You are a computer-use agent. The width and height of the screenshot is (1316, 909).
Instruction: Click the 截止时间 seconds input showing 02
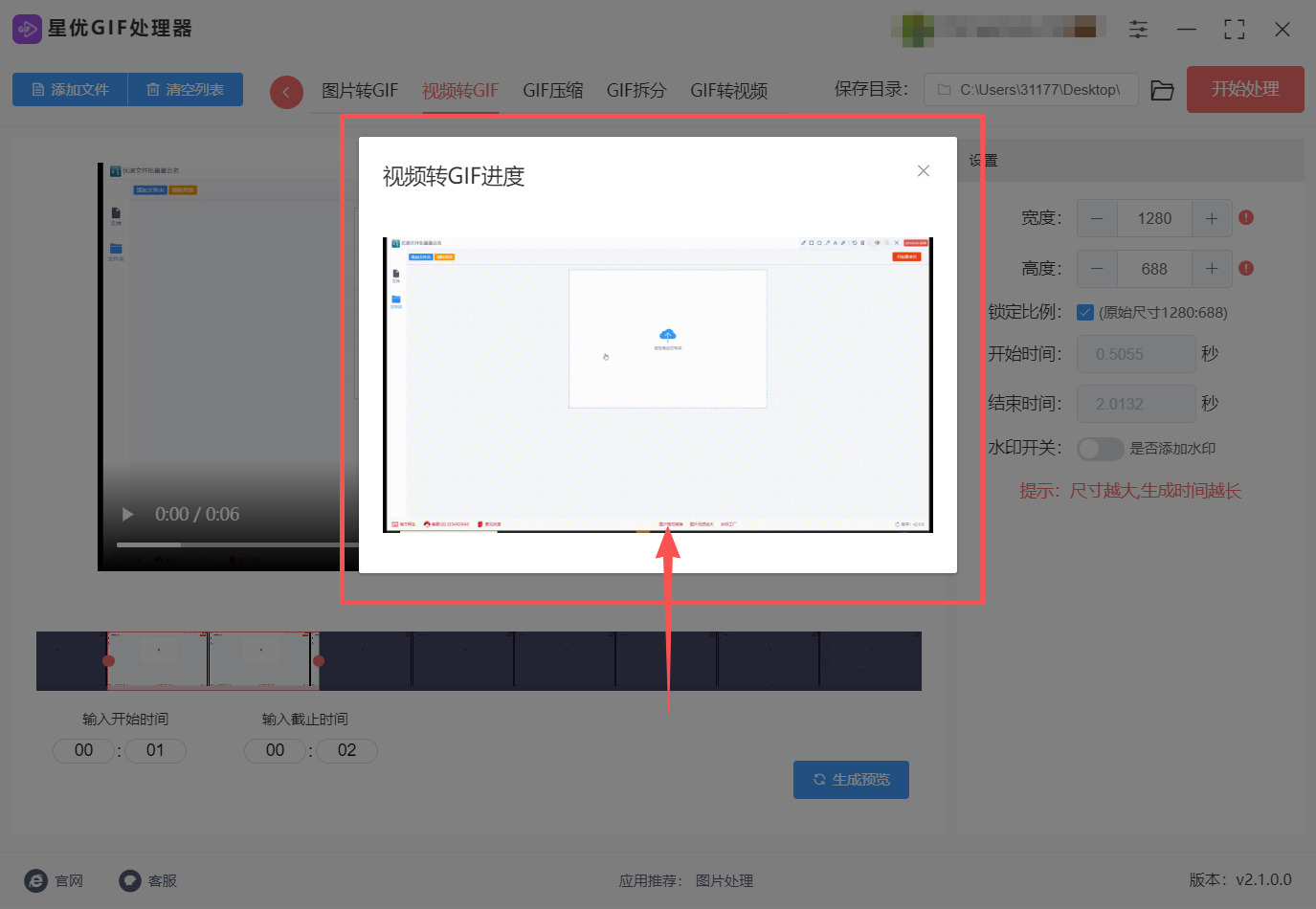tap(346, 750)
